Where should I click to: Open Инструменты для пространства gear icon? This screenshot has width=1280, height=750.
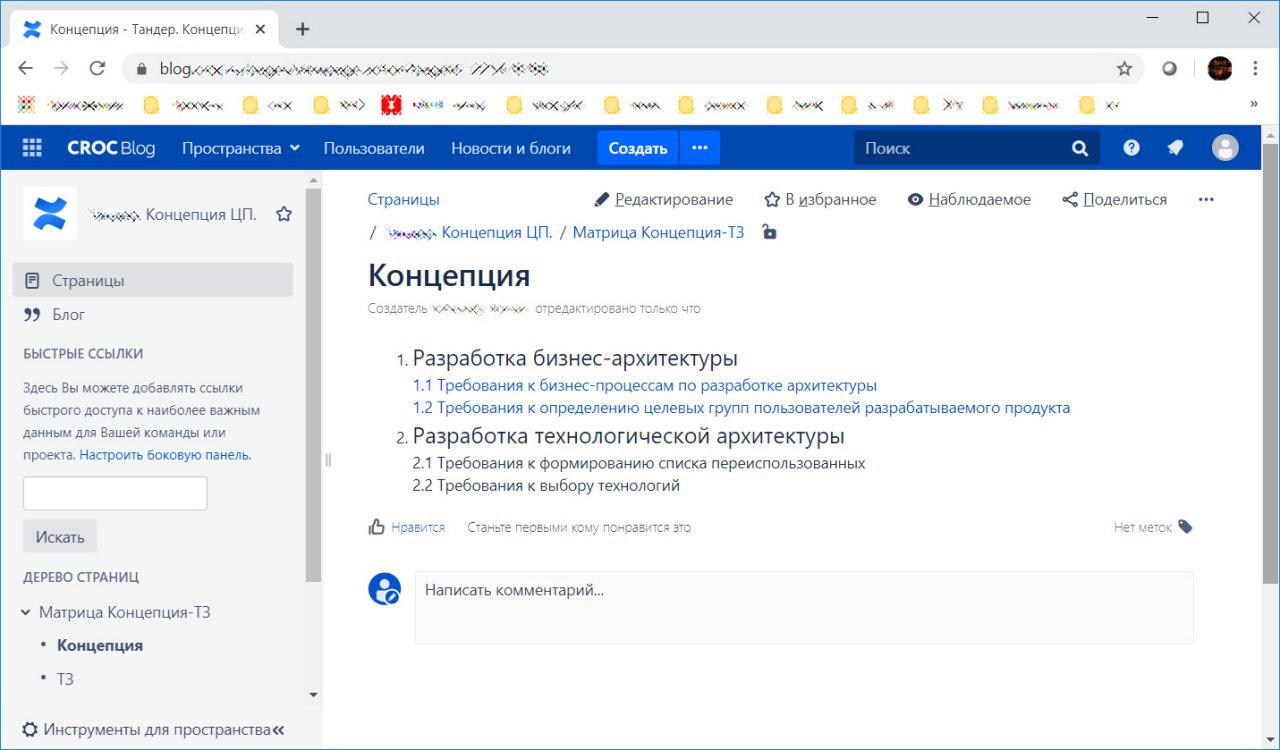pos(29,729)
